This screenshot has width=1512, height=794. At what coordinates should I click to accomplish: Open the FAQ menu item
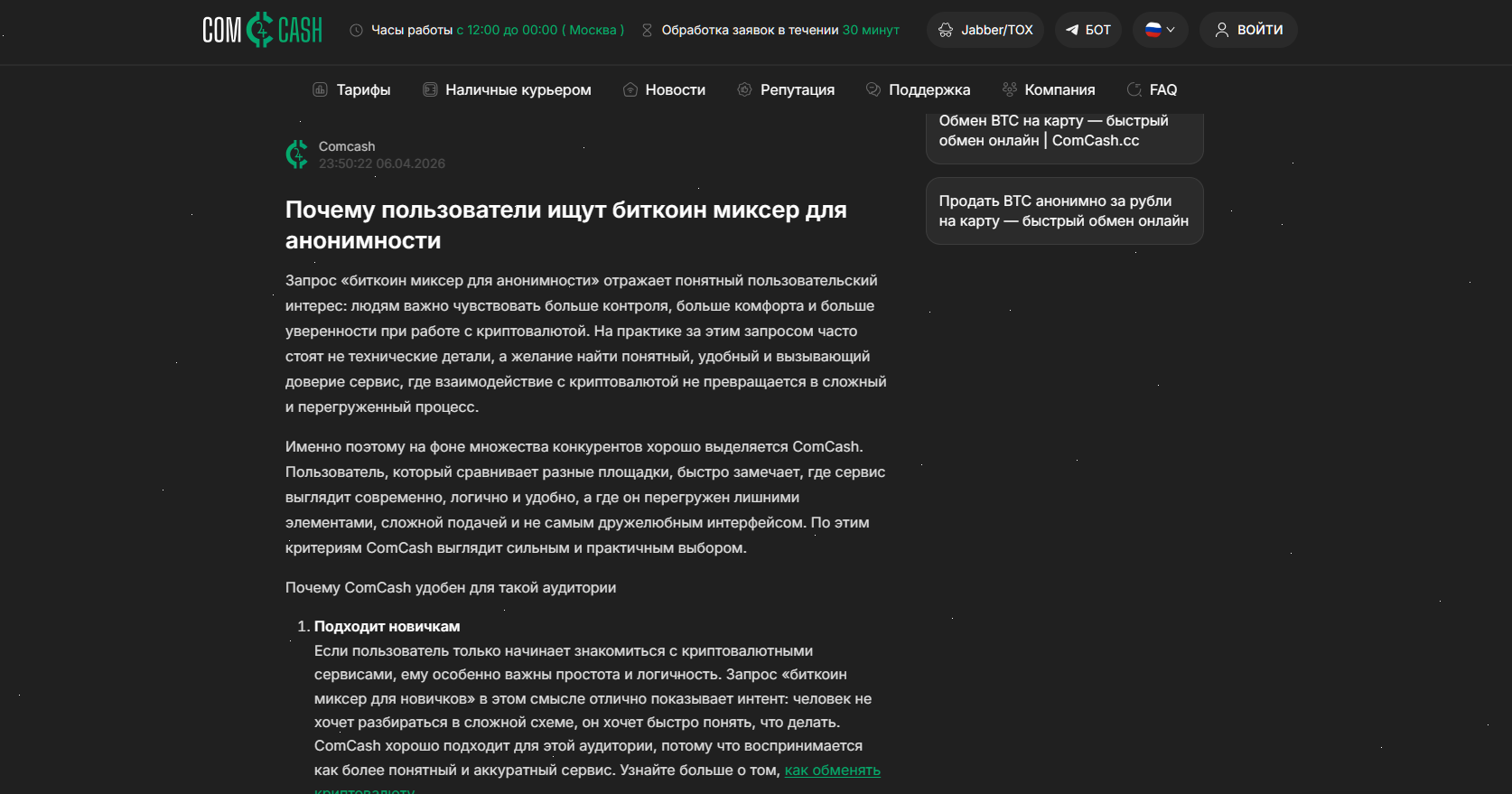(1162, 89)
